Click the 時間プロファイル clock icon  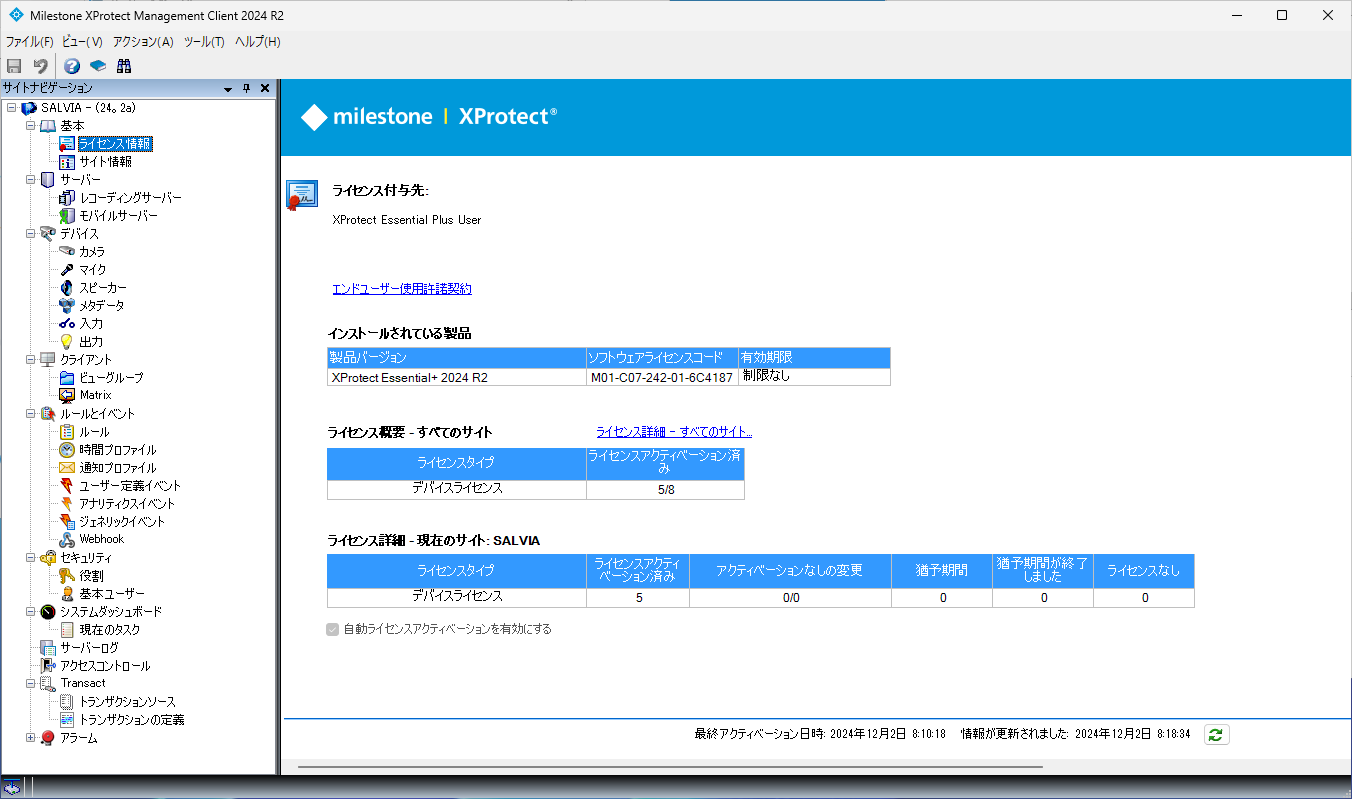[67, 450]
